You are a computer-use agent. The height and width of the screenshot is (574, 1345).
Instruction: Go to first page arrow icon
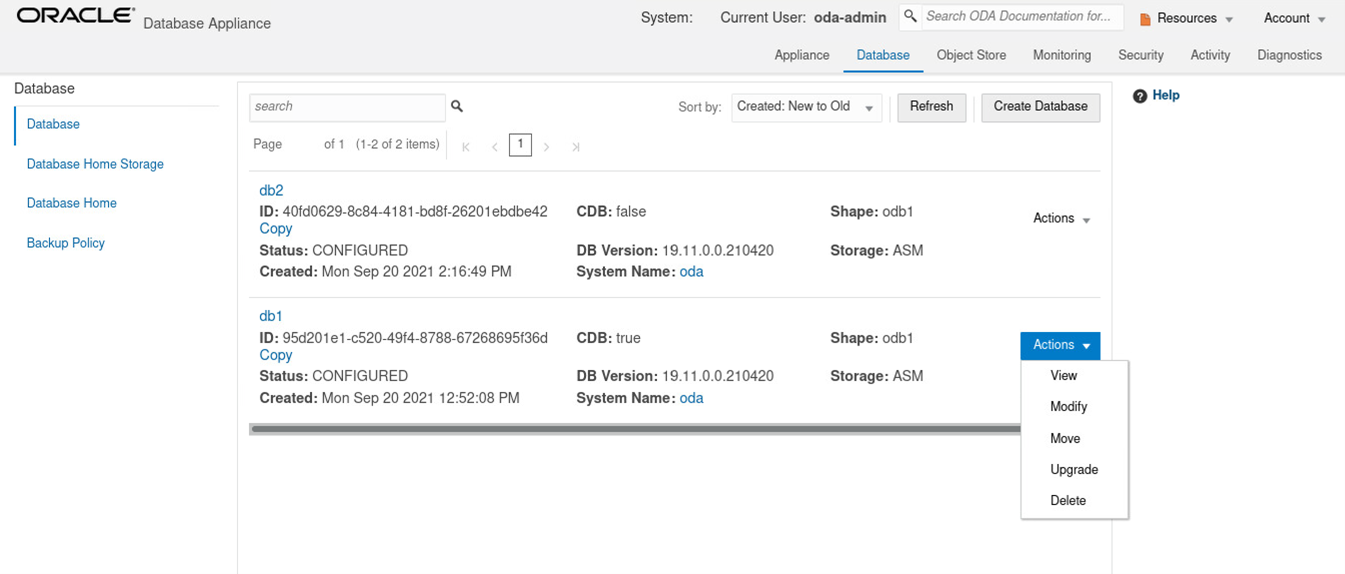click(466, 147)
